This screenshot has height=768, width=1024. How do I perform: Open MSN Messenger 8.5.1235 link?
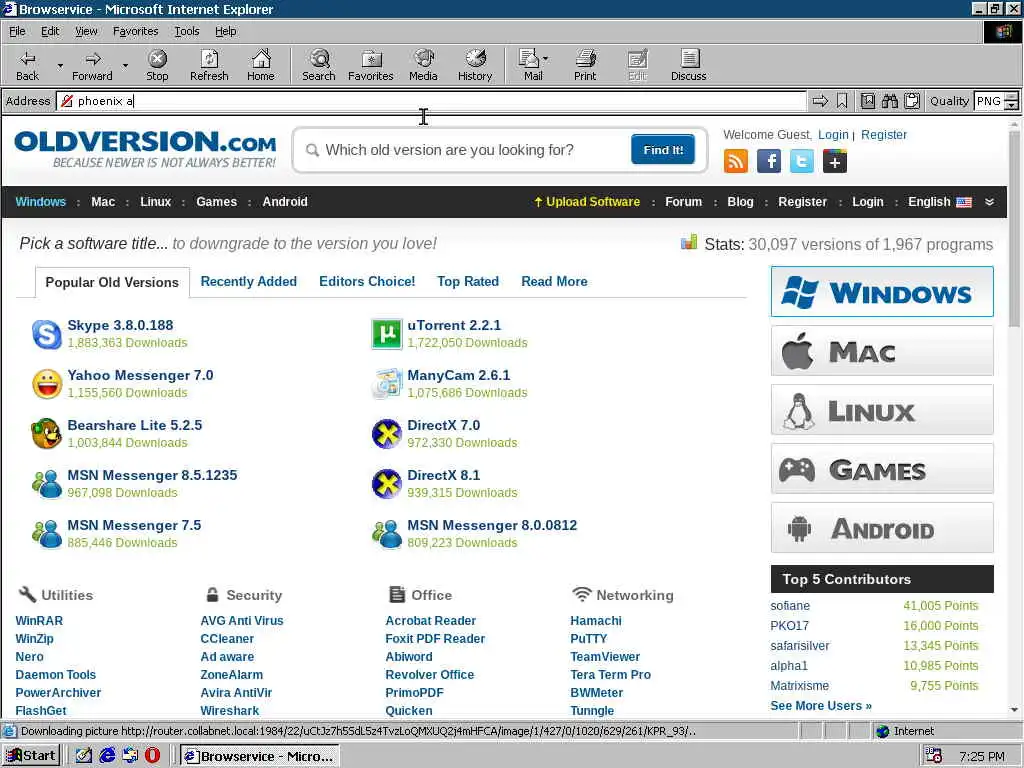click(152, 475)
